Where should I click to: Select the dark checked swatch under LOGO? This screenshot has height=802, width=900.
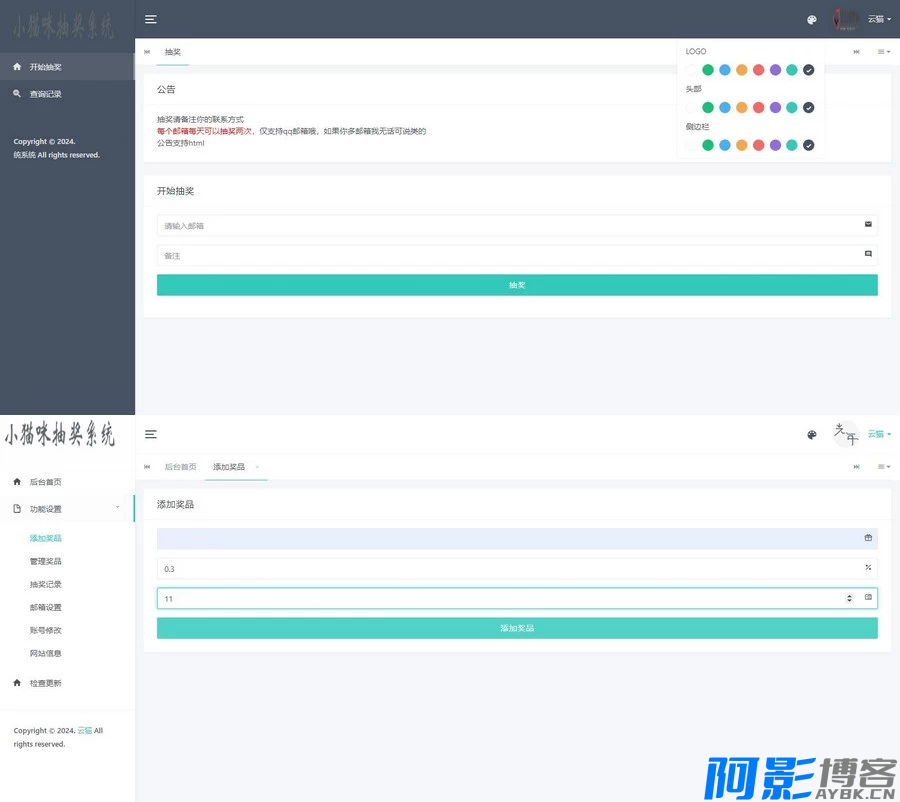[x=808, y=70]
